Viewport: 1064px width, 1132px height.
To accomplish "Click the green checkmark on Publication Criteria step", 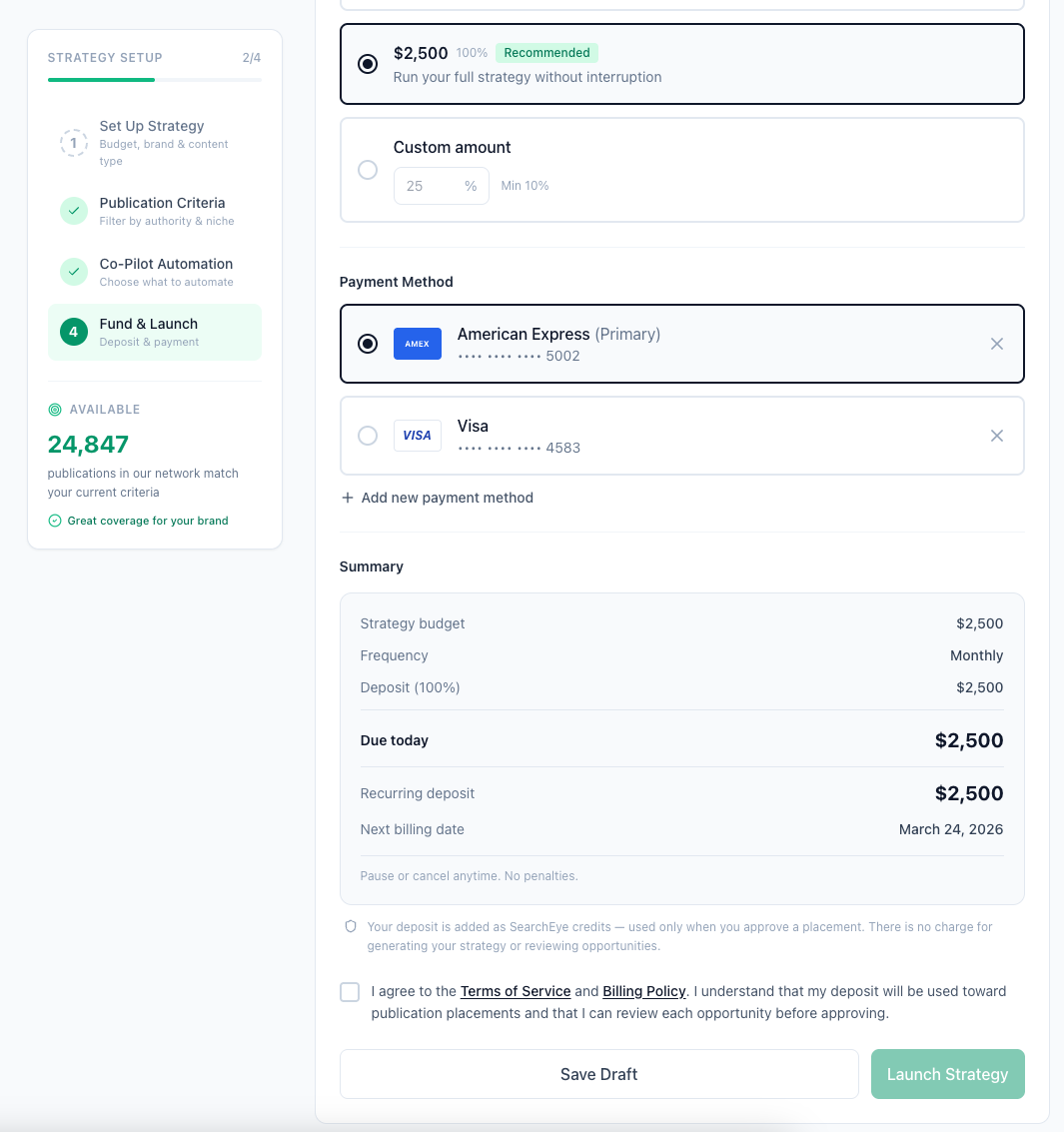I will click(73, 211).
